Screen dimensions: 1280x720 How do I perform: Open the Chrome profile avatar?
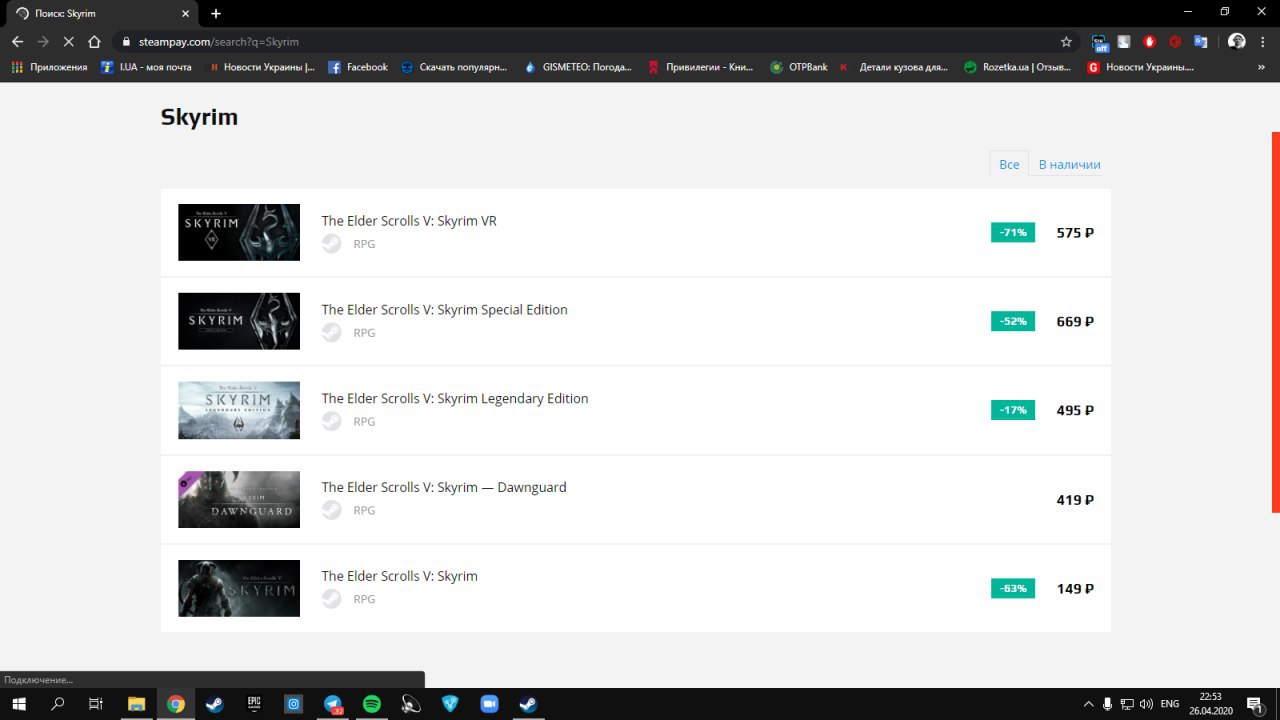(1237, 42)
